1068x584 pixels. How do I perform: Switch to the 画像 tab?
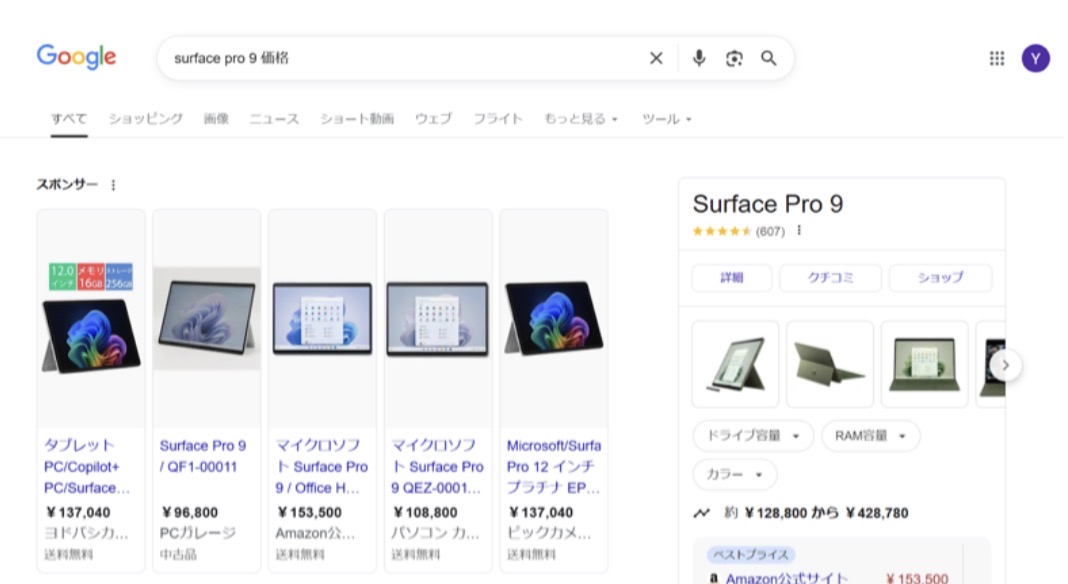coord(216,118)
